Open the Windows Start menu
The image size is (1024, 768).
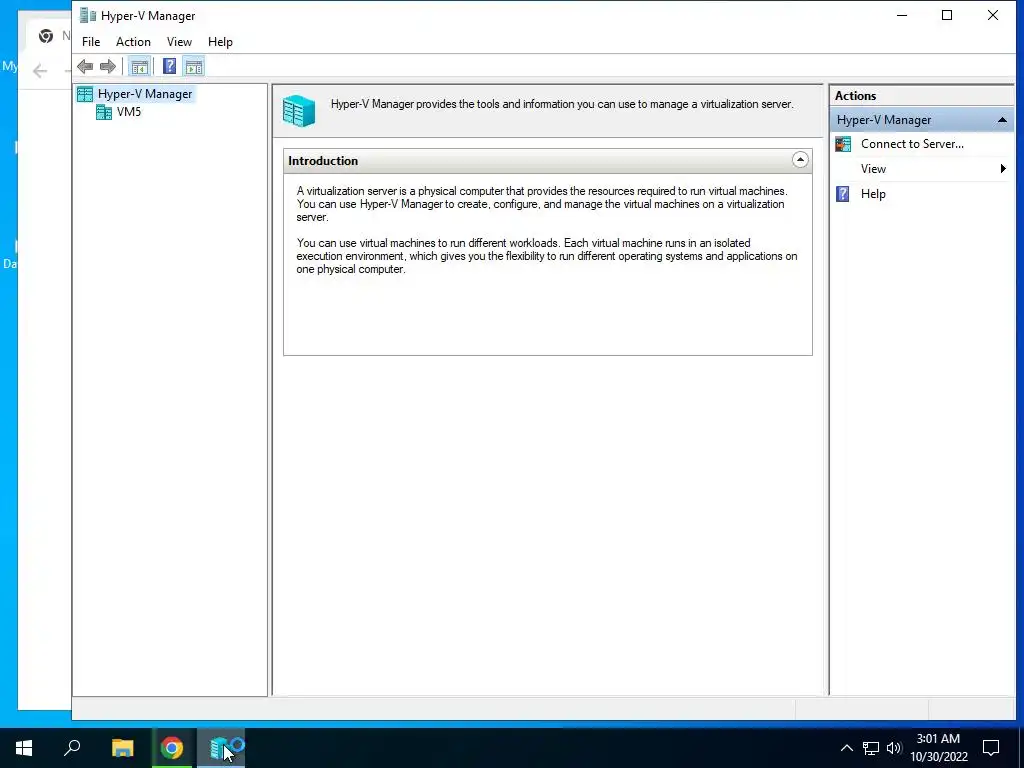coord(24,748)
